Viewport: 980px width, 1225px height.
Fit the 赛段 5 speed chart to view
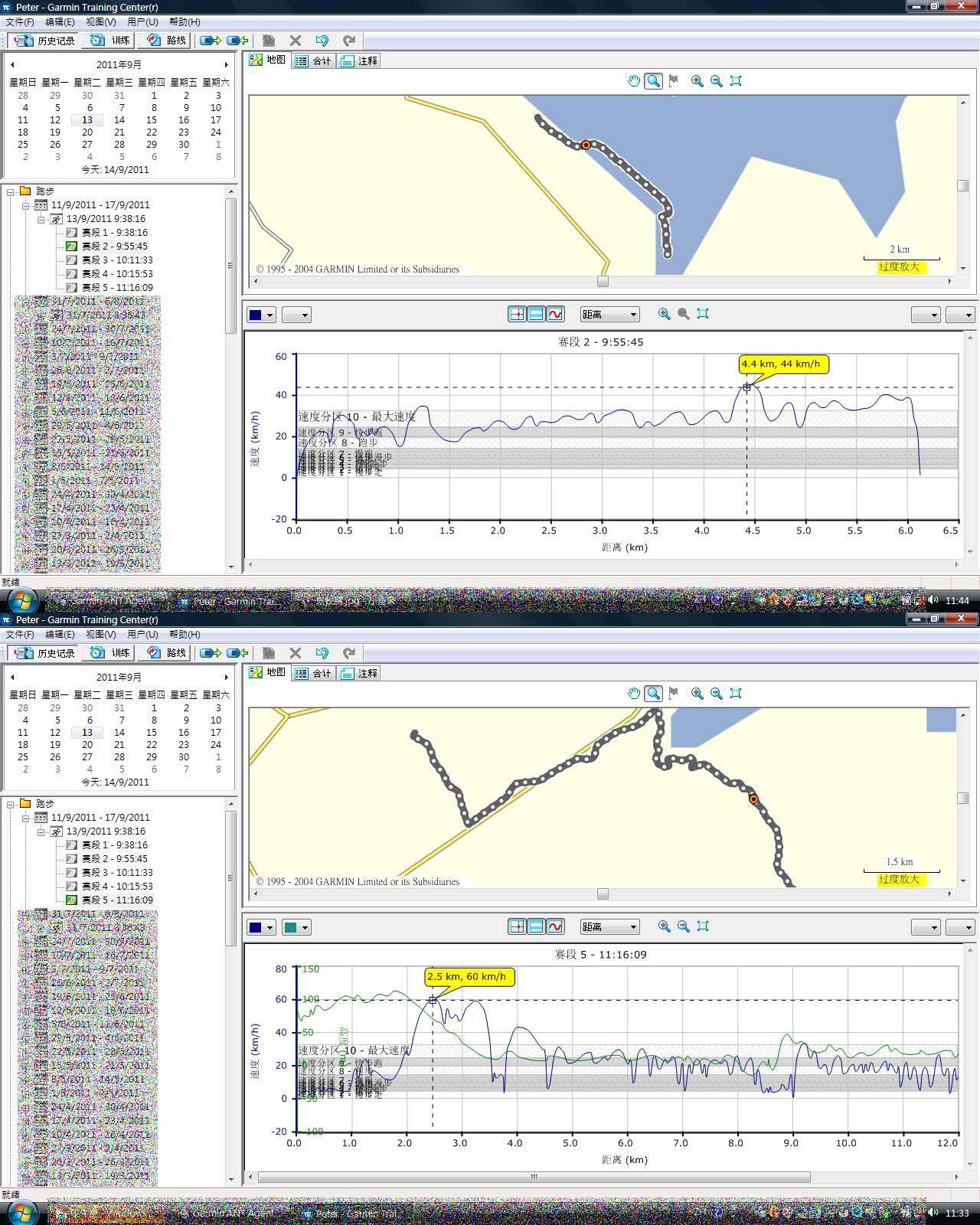[x=703, y=926]
